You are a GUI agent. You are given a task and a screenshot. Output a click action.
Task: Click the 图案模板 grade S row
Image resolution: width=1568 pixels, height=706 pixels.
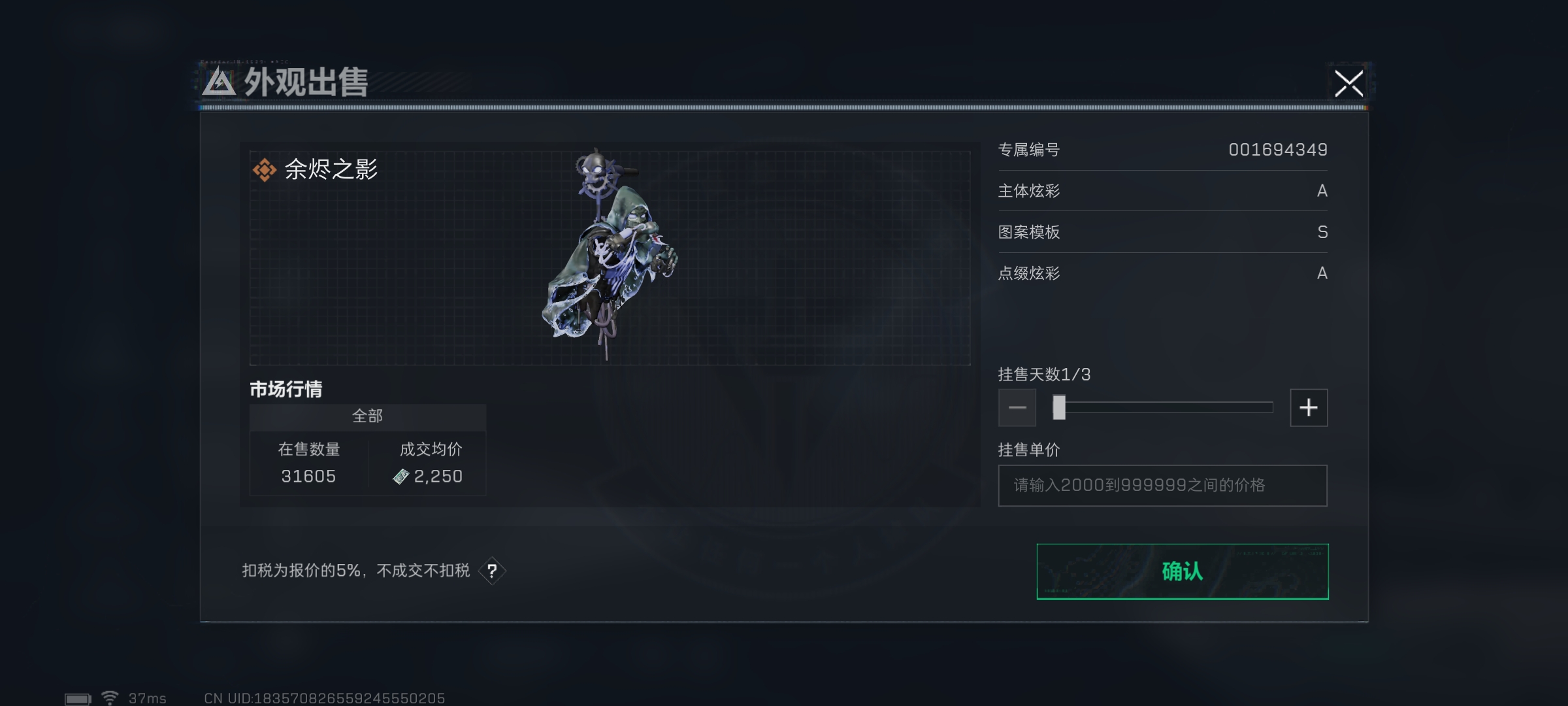[x=1163, y=232]
